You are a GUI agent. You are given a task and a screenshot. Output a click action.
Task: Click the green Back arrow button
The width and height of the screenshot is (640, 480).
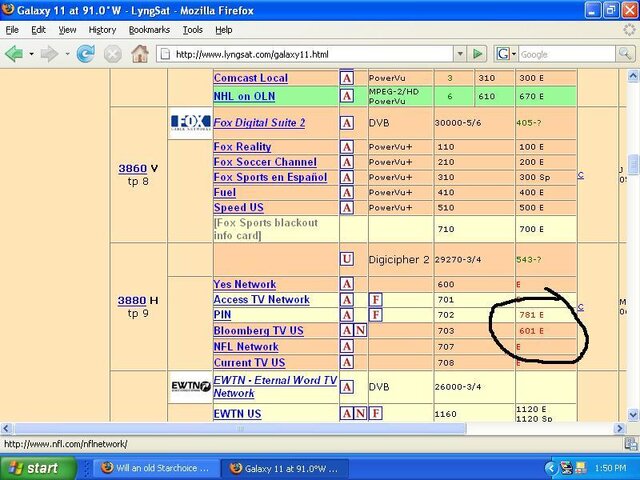13,54
